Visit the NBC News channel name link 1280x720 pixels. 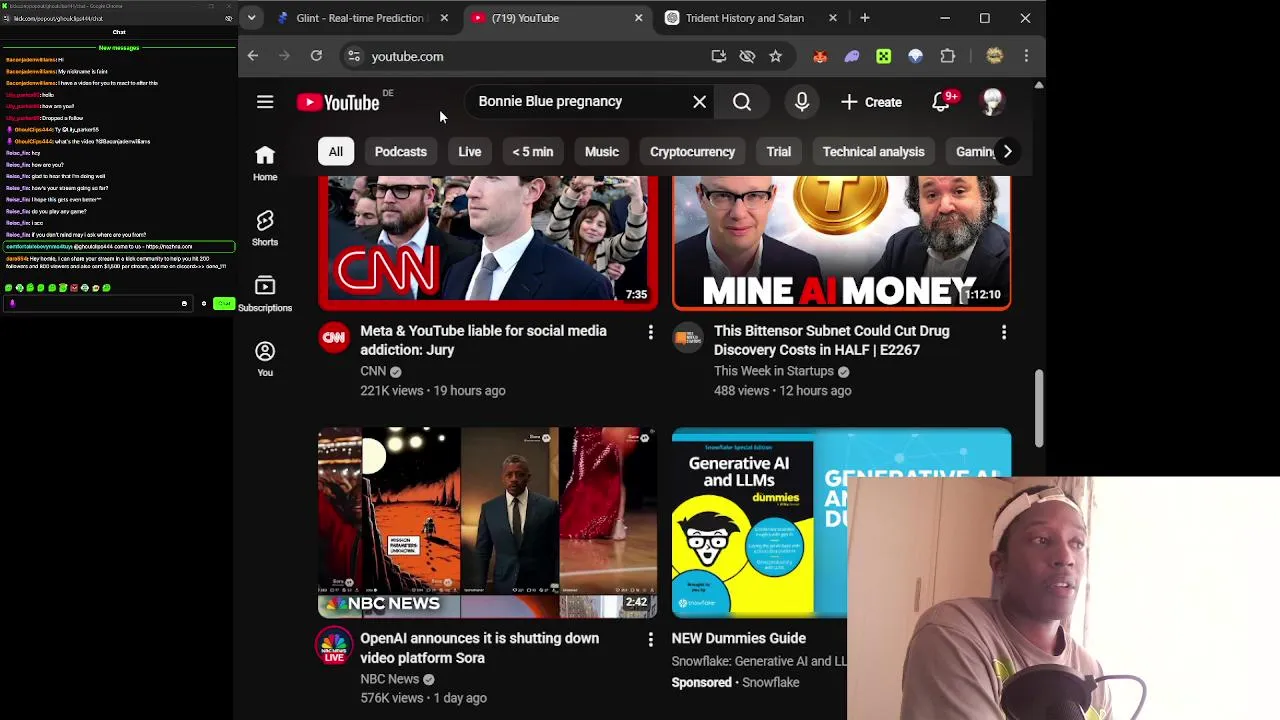(390, 679)
